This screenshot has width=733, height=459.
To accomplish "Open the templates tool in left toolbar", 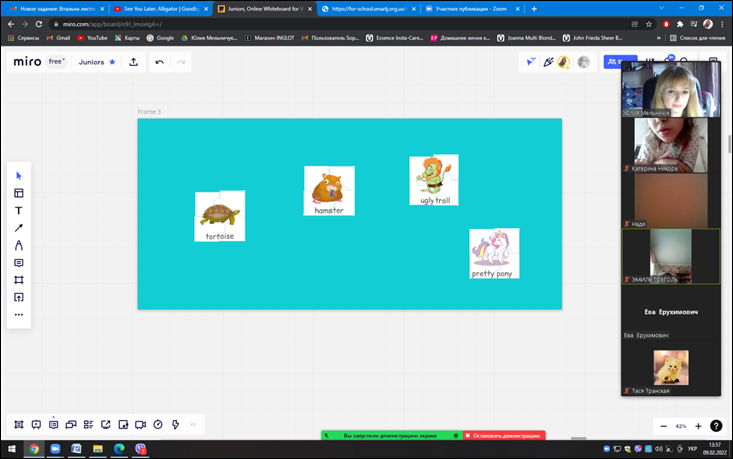I will pos(18,193).
